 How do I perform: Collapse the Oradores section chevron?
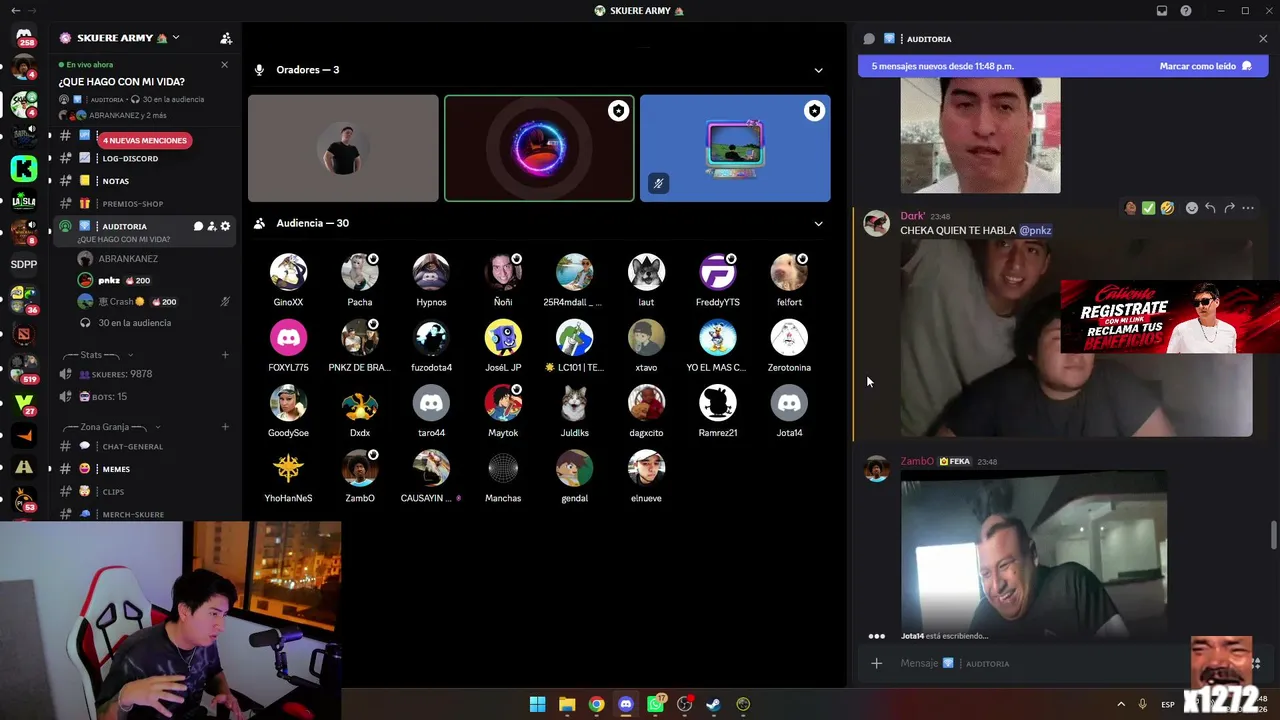click(818, 70)
